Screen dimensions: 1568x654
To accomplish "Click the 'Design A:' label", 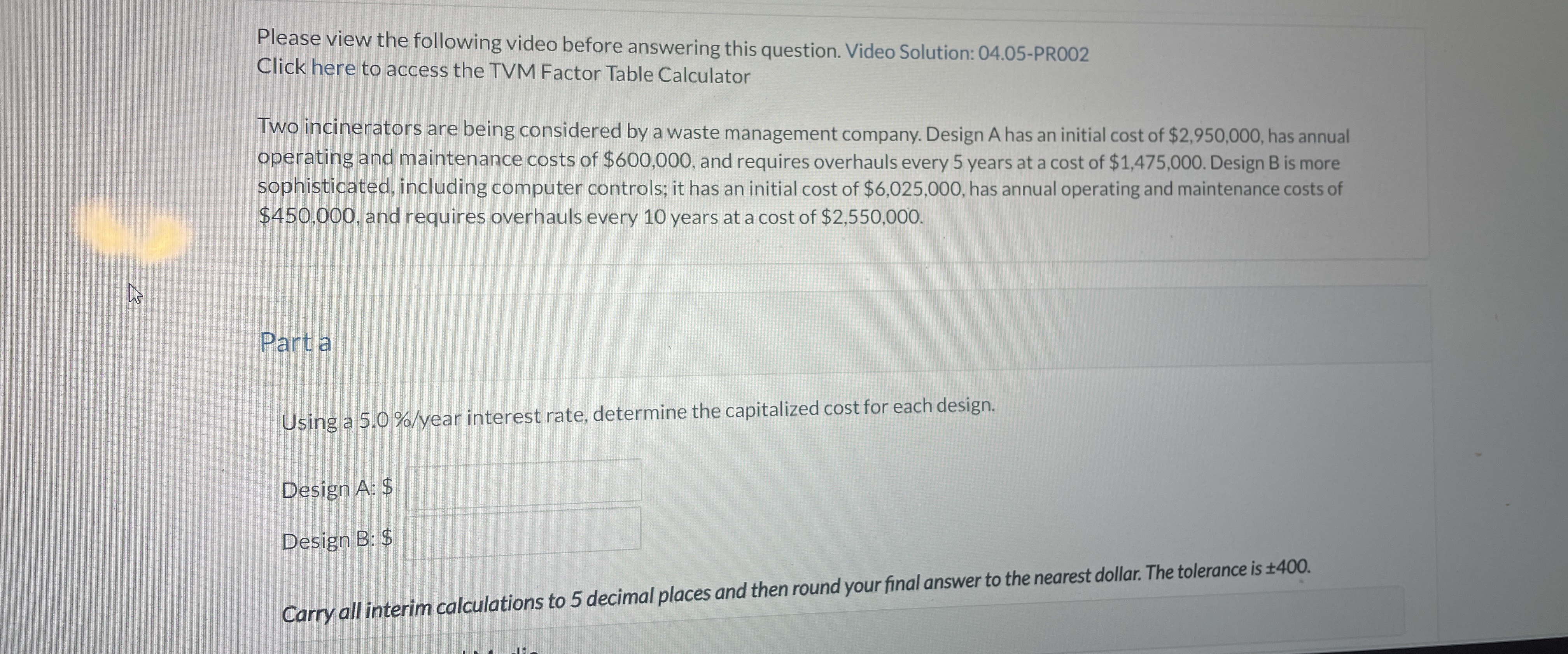I will point(329,489).
